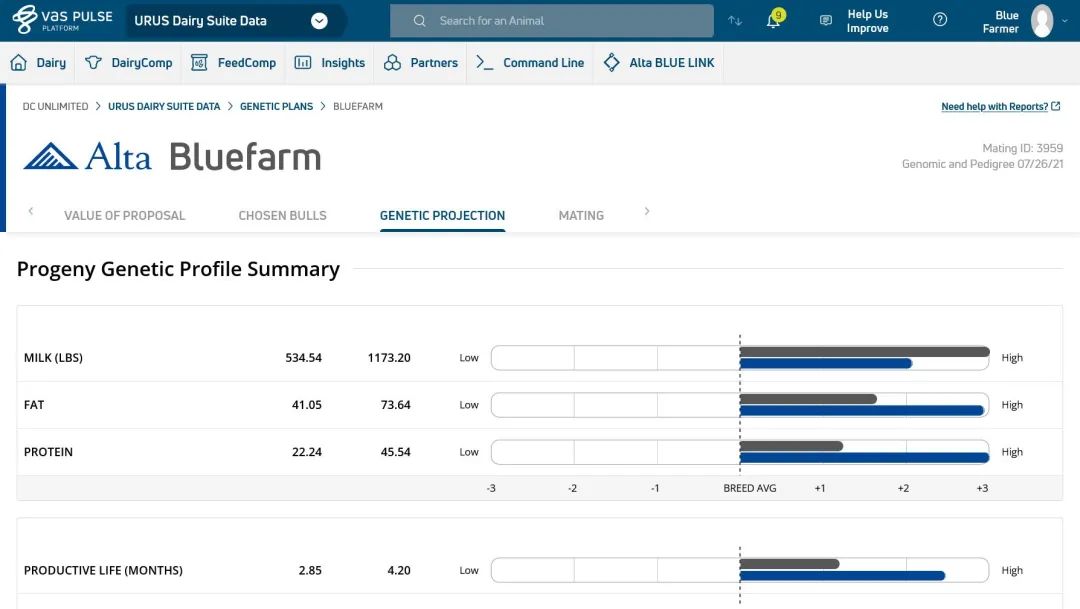Viewport: 1080px width, 609px height.
Task: Go to URUS DAIRY SUITE DATA breadcrumb
Action: click(164, 106)
